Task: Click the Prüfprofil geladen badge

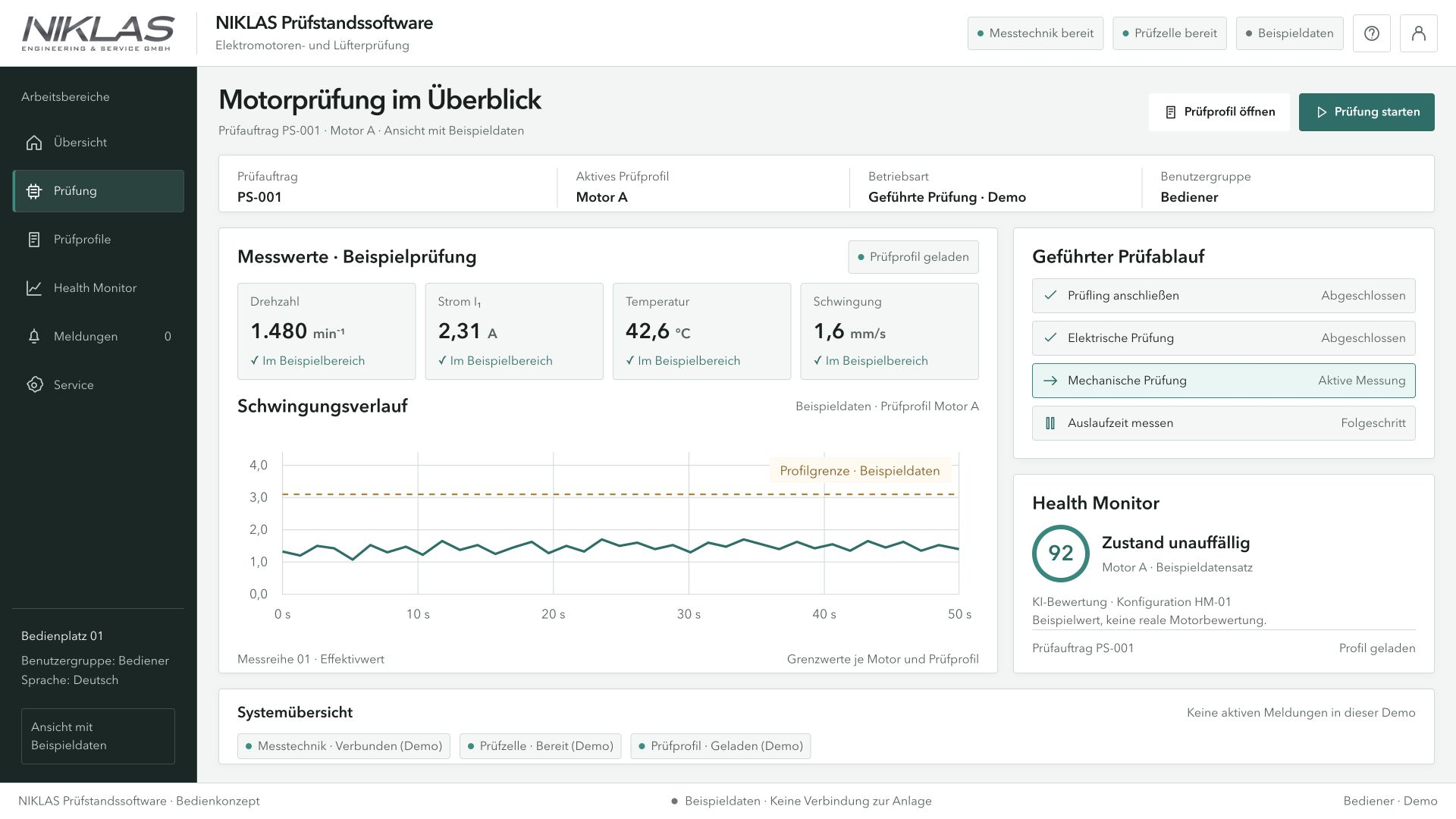Action: tap(913, 257)
